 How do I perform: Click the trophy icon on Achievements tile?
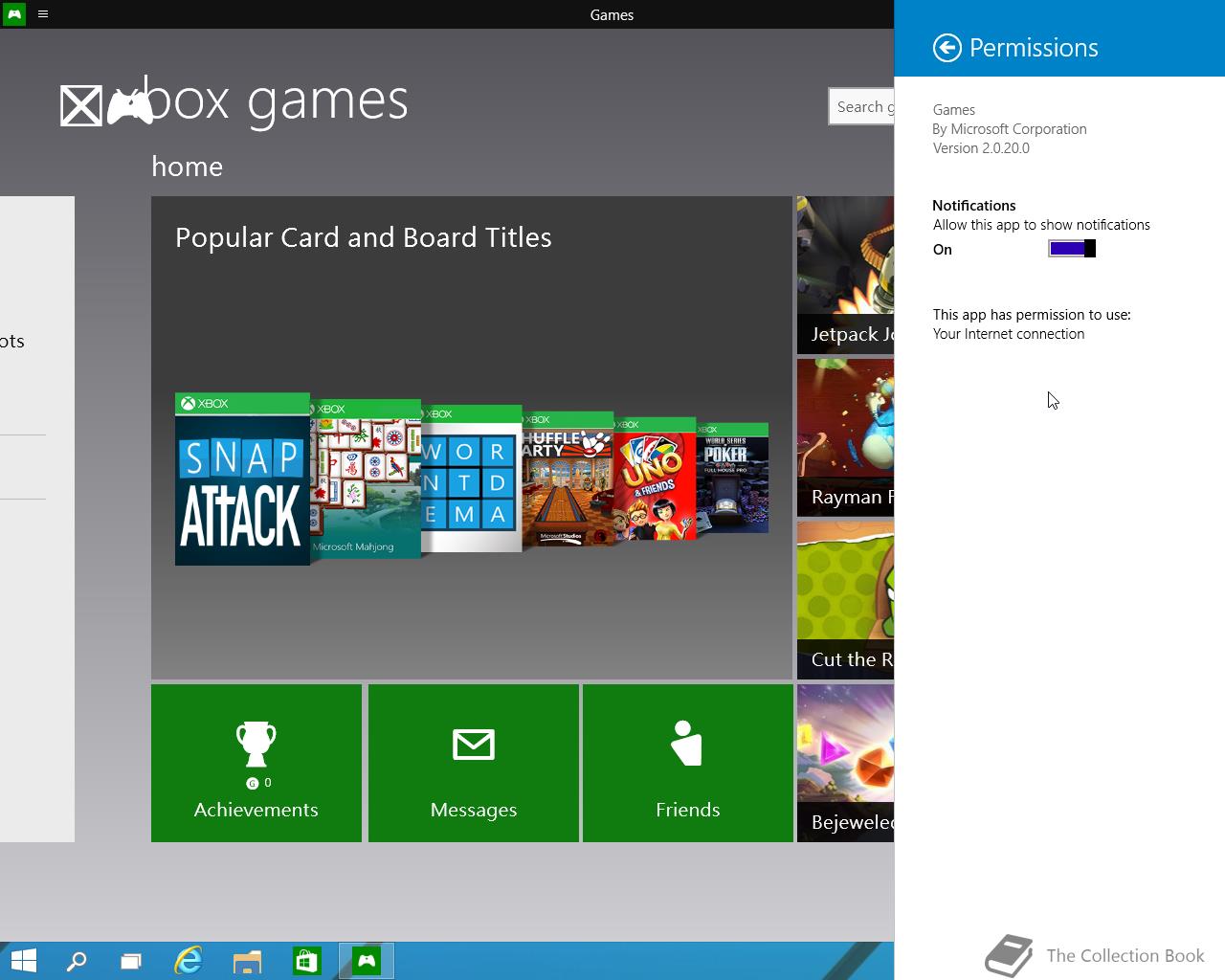tap(256, 744)
